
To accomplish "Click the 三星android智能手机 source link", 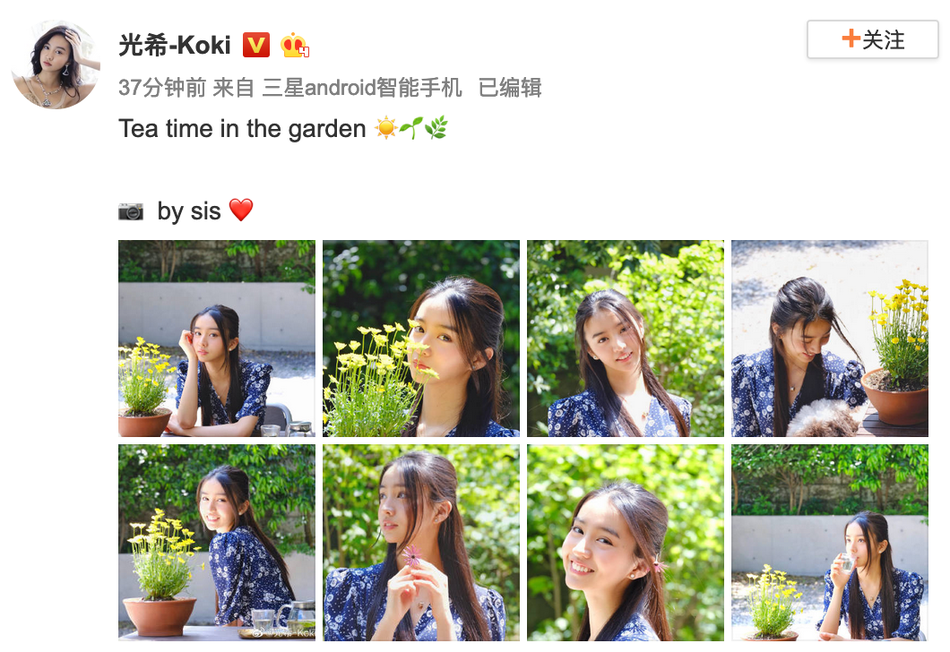I will [362, 87].
